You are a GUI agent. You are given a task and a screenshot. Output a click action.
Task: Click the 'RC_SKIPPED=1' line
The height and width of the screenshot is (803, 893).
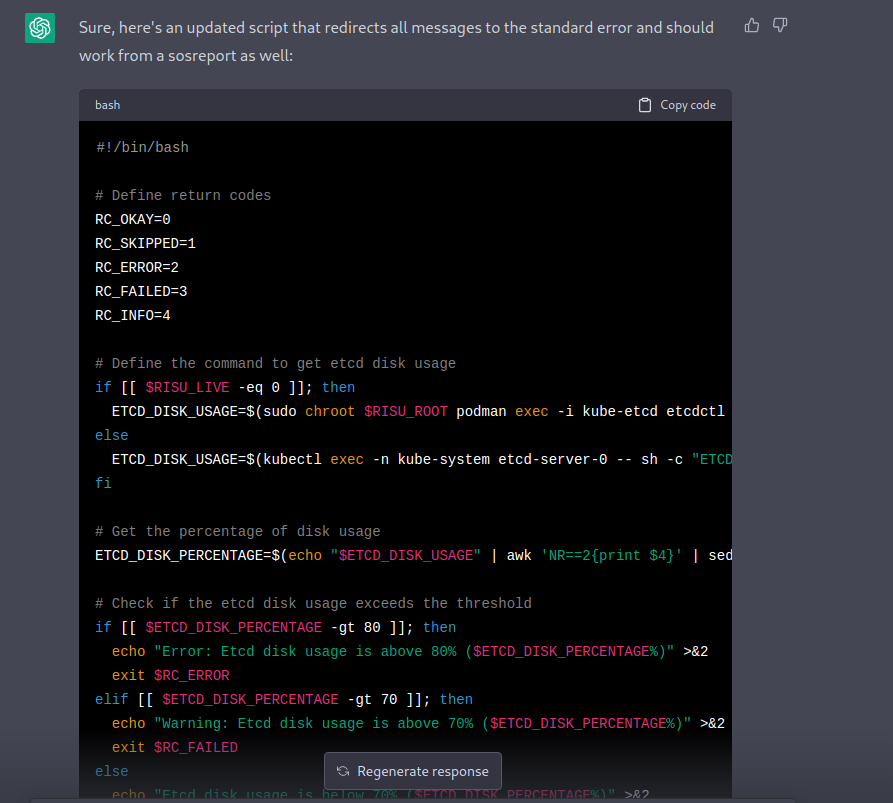145,243
